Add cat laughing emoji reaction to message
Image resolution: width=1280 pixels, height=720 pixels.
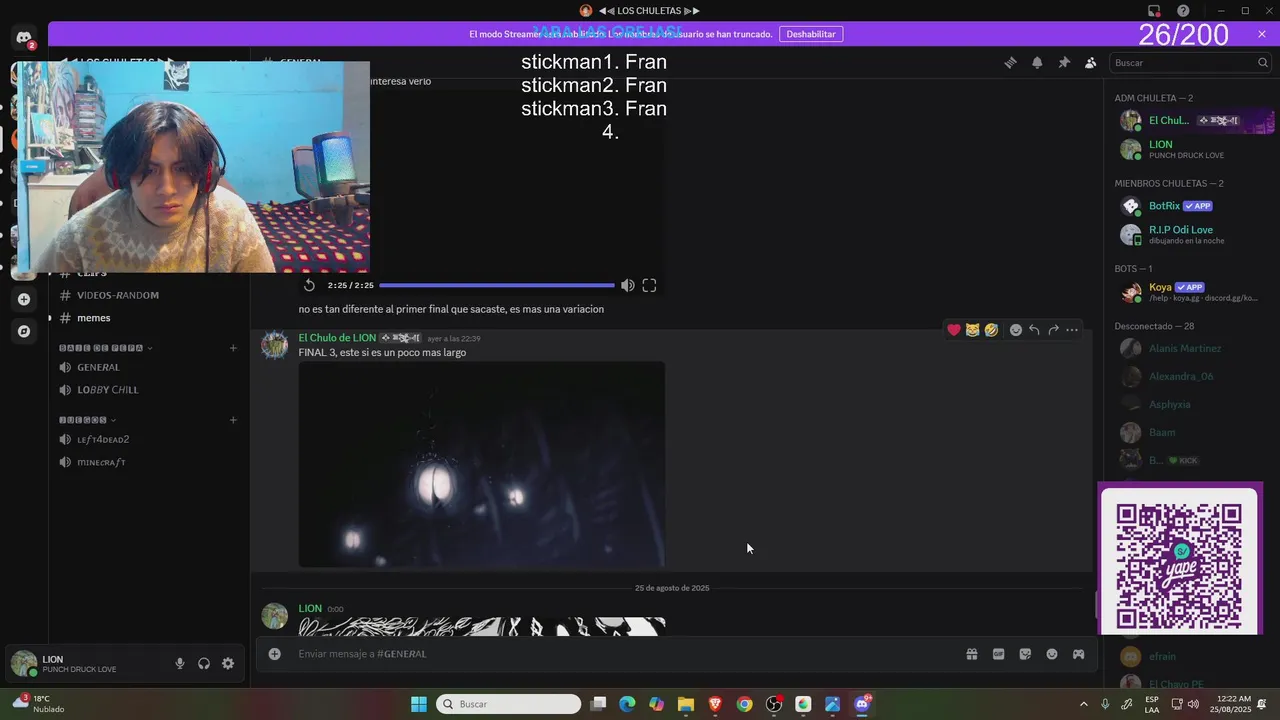[x=973, y=330]
